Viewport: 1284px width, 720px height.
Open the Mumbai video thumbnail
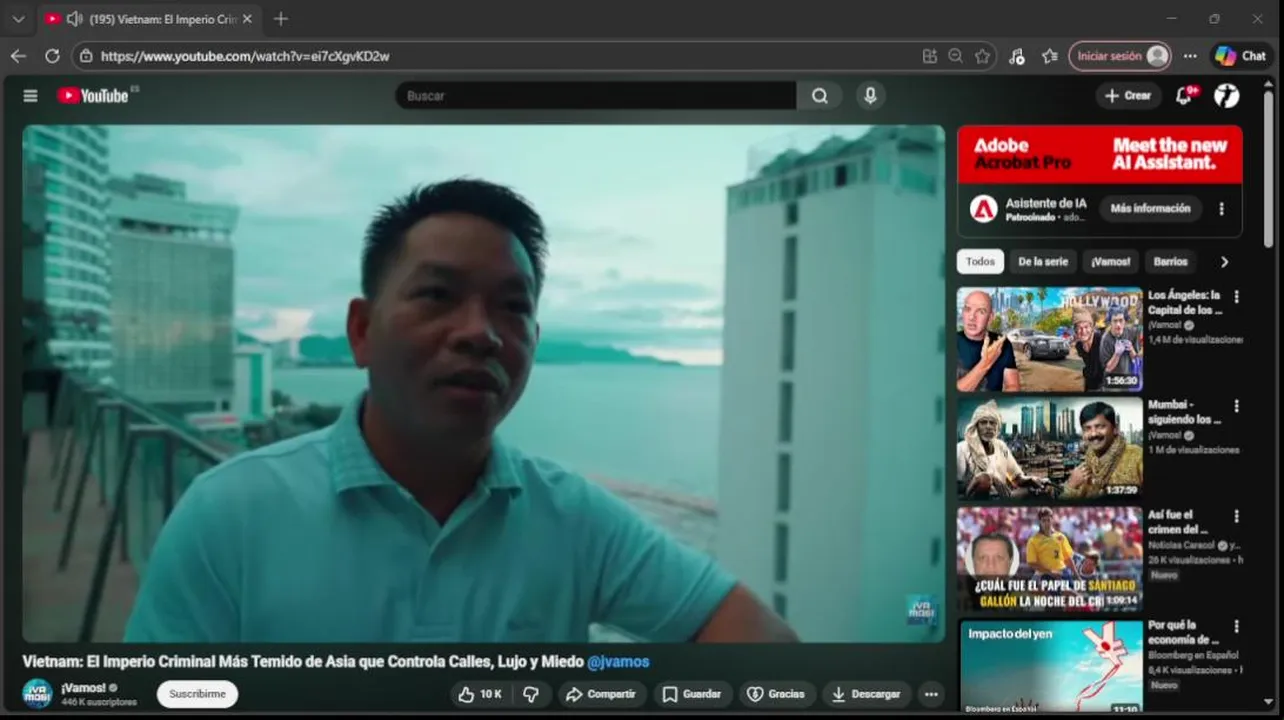[x=1049, y=449]
